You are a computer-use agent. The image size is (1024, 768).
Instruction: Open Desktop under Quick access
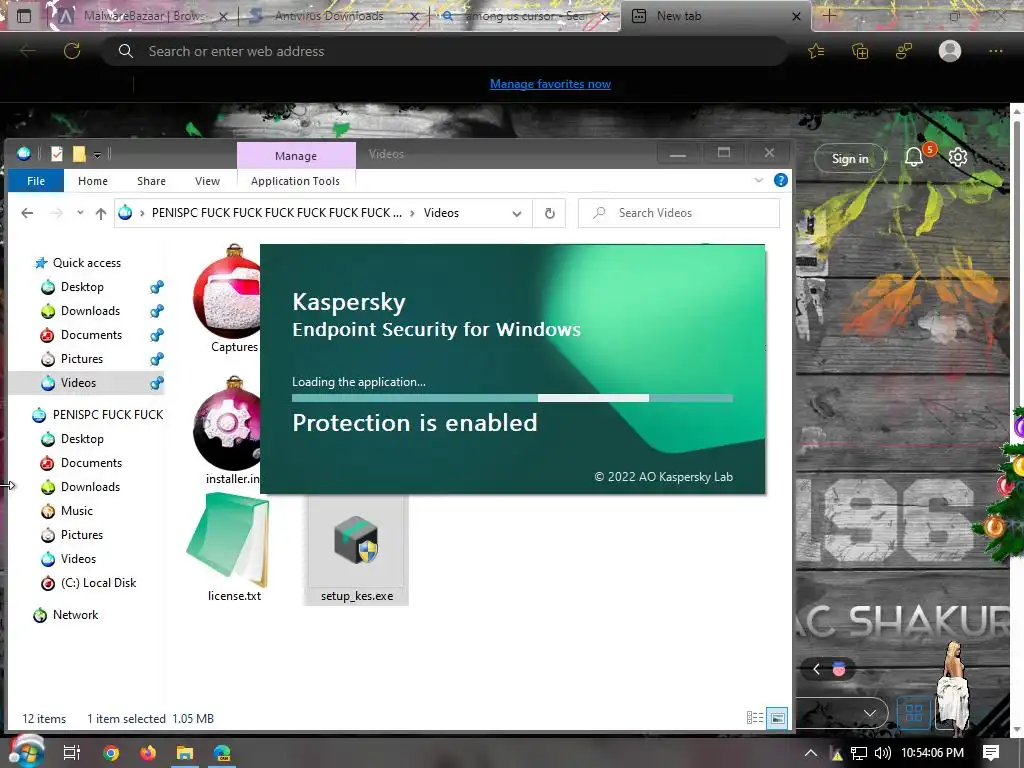(82, 287)
